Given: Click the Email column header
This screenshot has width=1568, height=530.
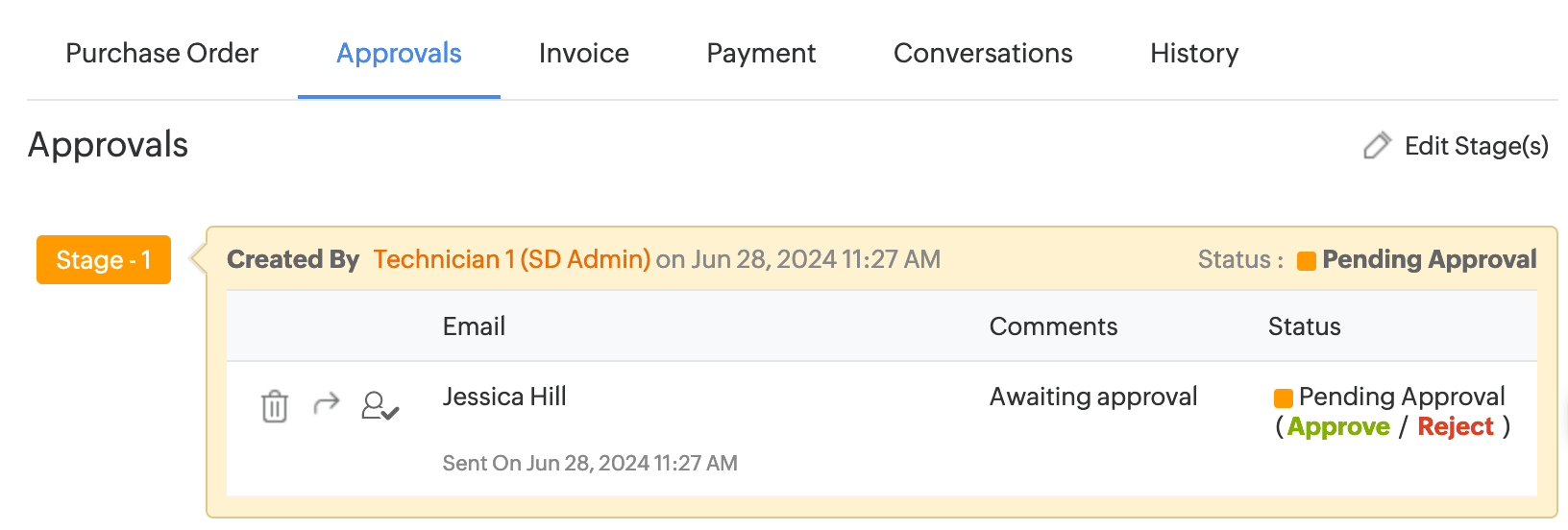Looking at the screenshot, I should tap(474, 326).
